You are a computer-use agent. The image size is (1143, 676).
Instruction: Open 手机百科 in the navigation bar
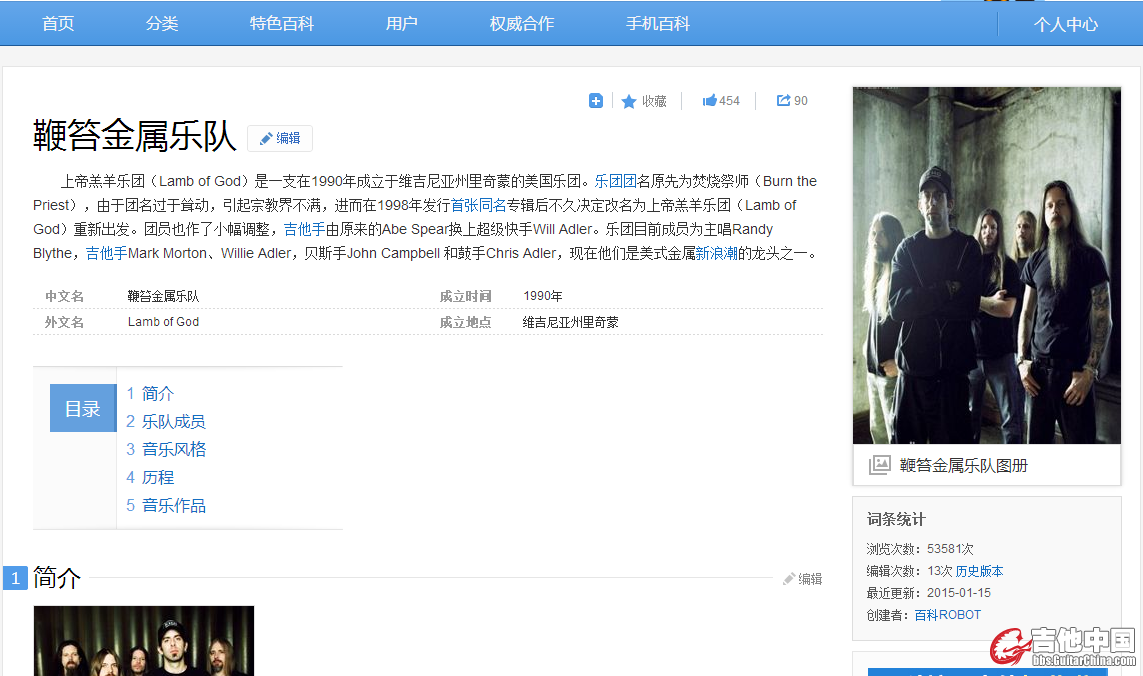[x=658, y=24]
